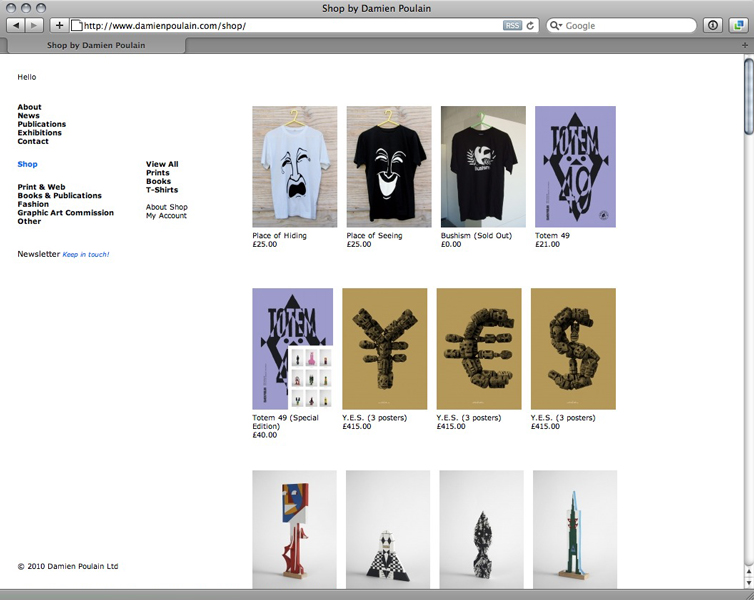The image size is (754, 600).
Task: Open the black speckled totem sculpture thumbnail
Action: click(x=481, y=529)
